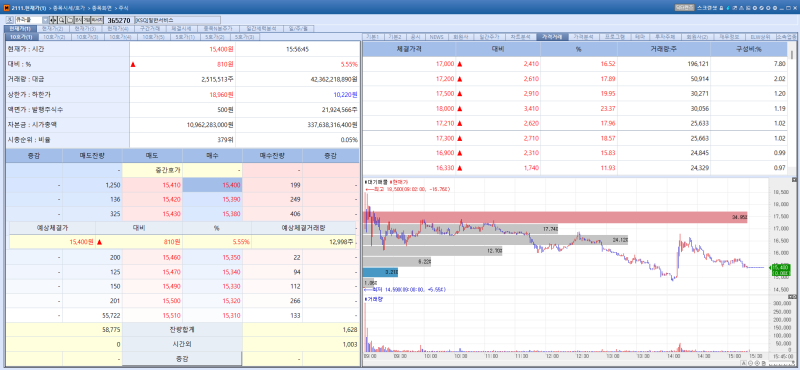Click the ask price 15,510 cell
800x370 pixels.
click(x=152, y=315)
